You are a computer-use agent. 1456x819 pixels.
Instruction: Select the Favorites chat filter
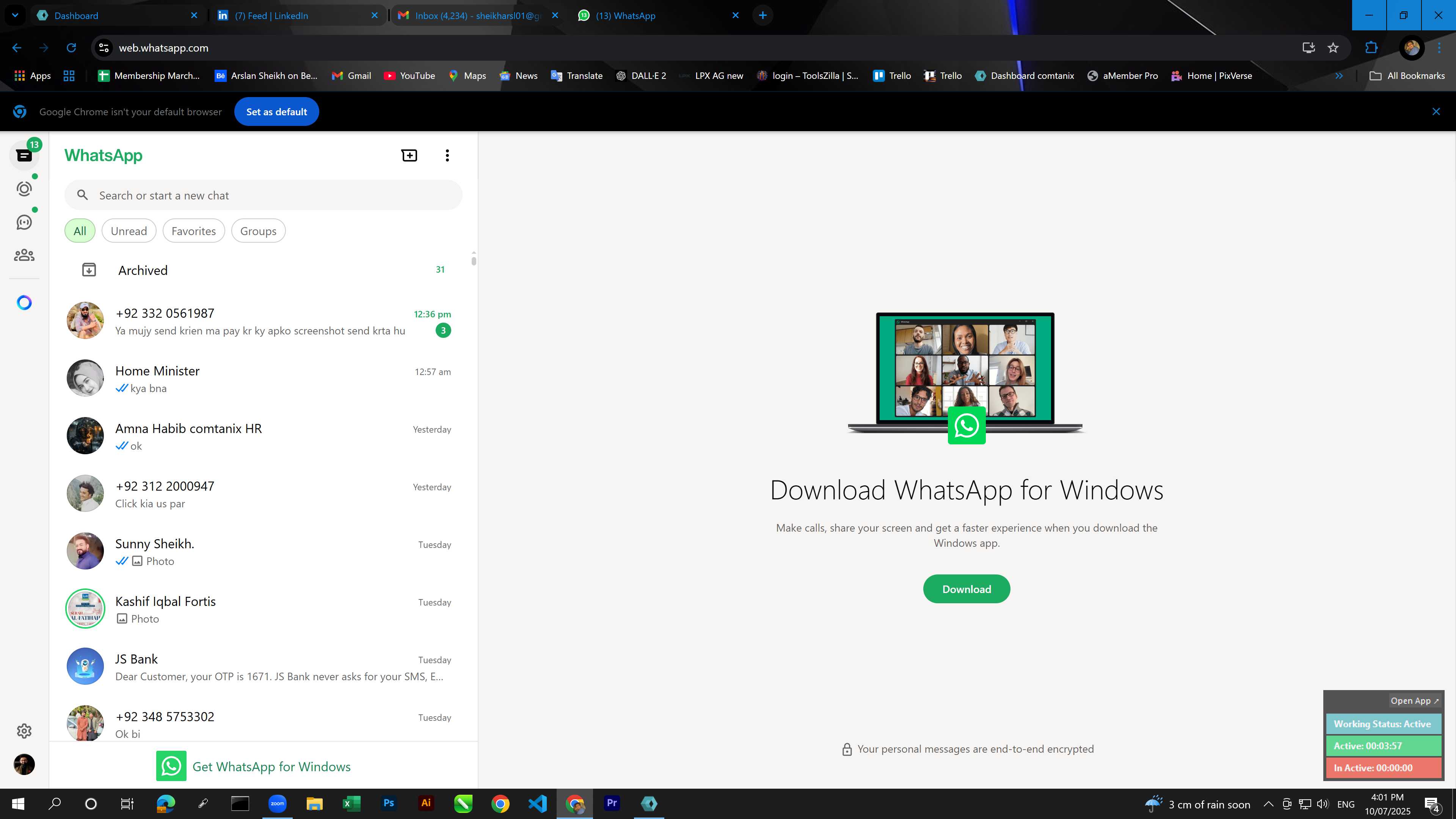click(x=193, y=231)
